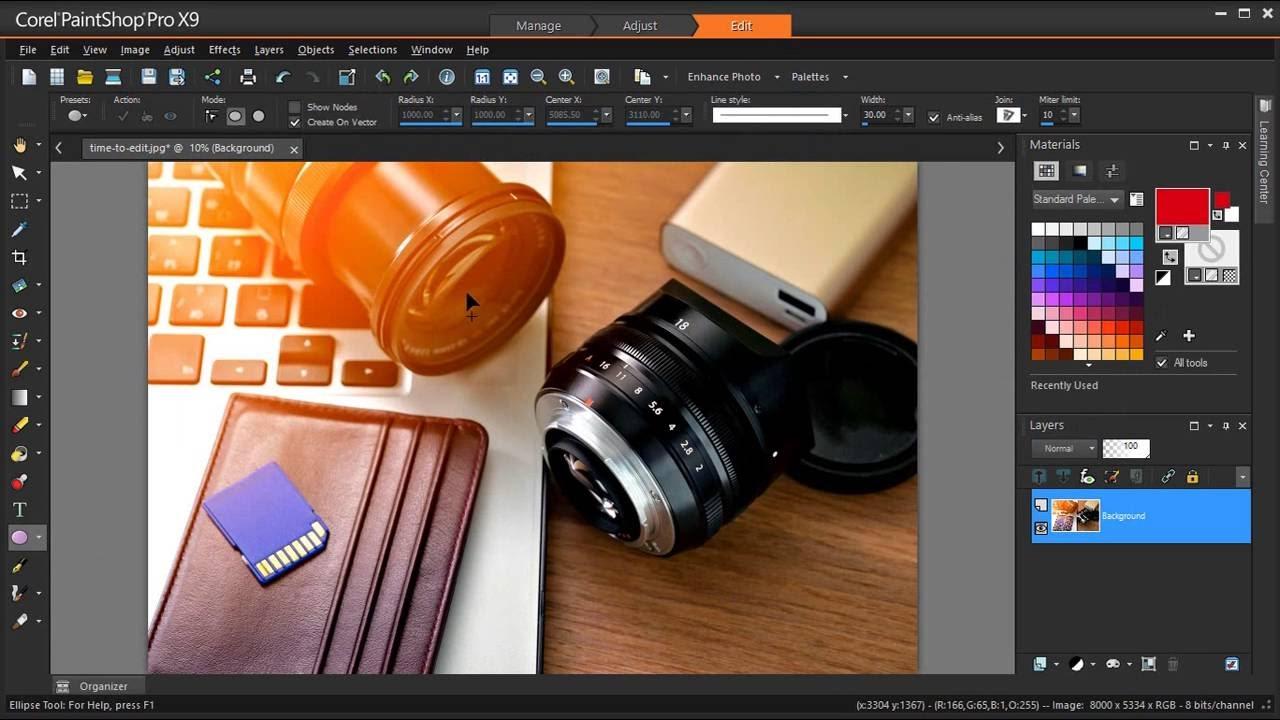Select the Text tool
The image size is (1280, 720).
click(x=18, y=509)
